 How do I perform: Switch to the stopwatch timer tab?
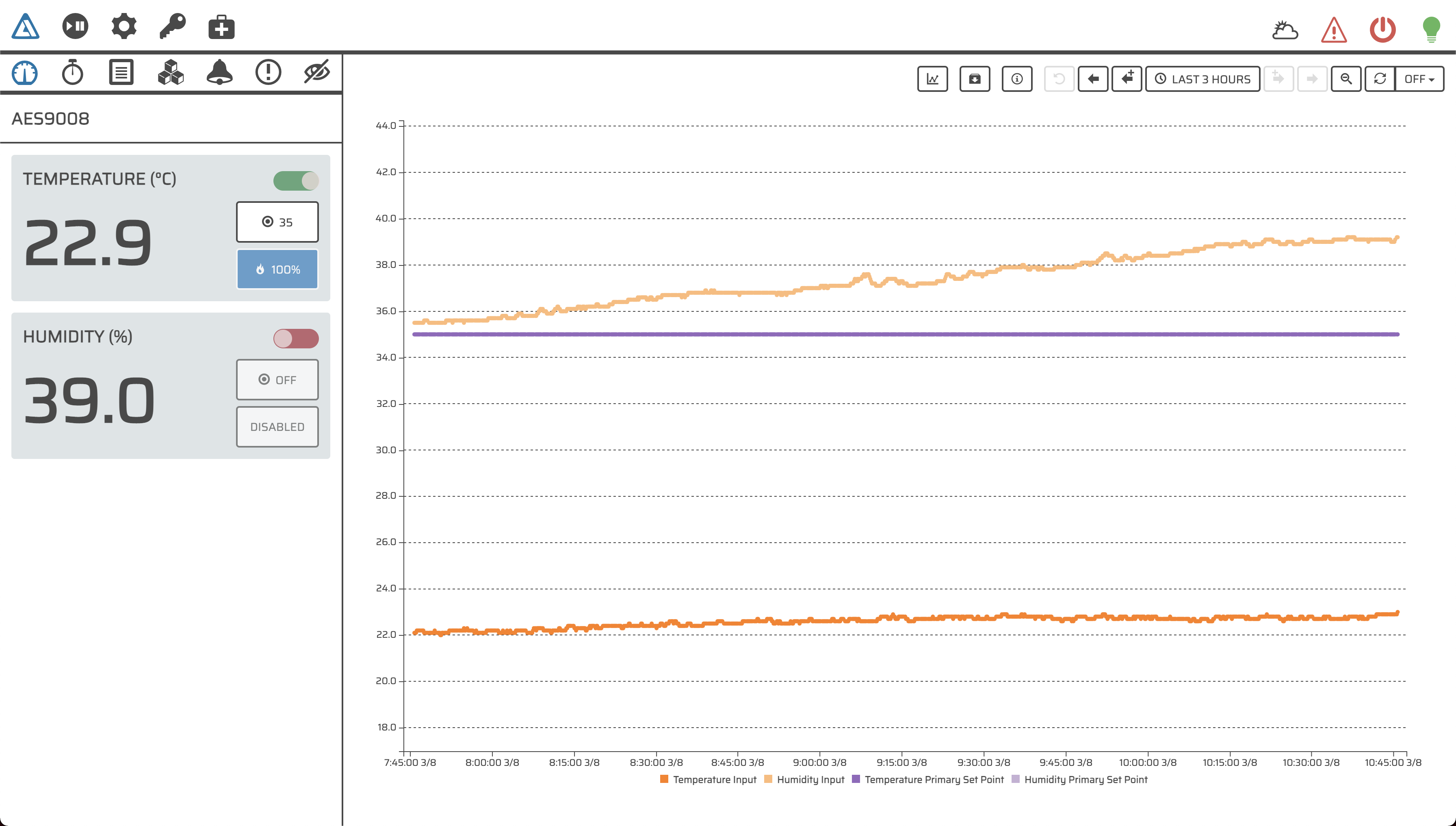(73, 73)
